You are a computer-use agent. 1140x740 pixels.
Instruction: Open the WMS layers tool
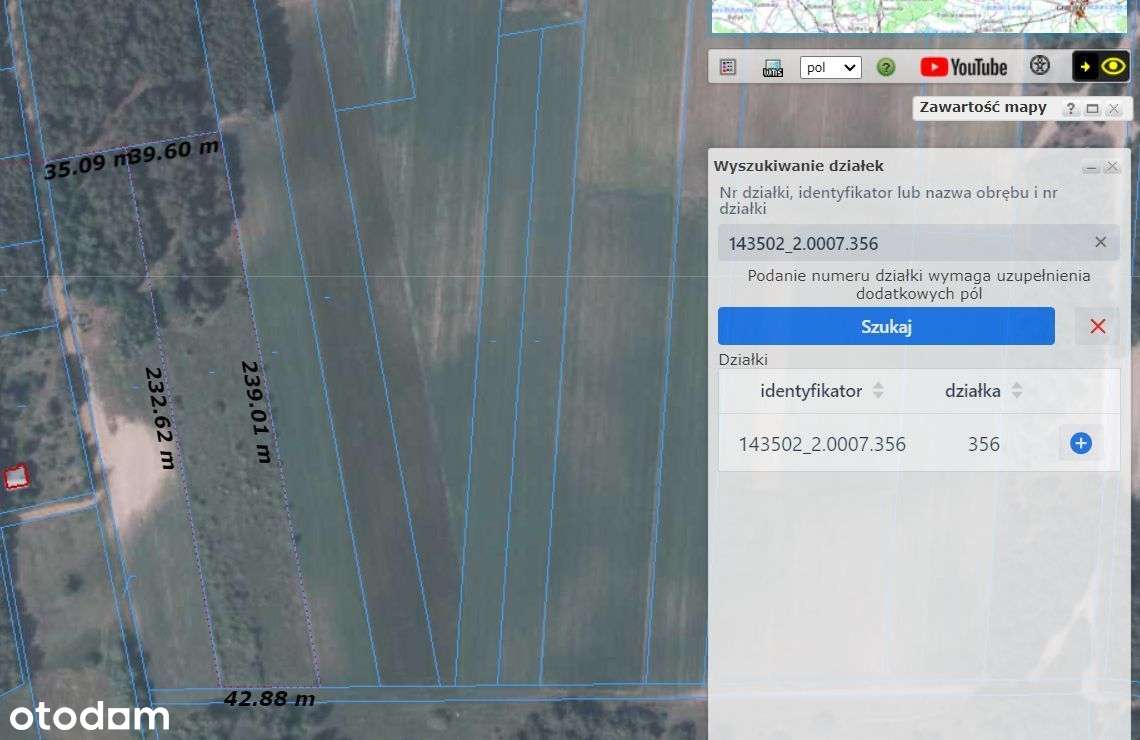[x=772, y=68]
